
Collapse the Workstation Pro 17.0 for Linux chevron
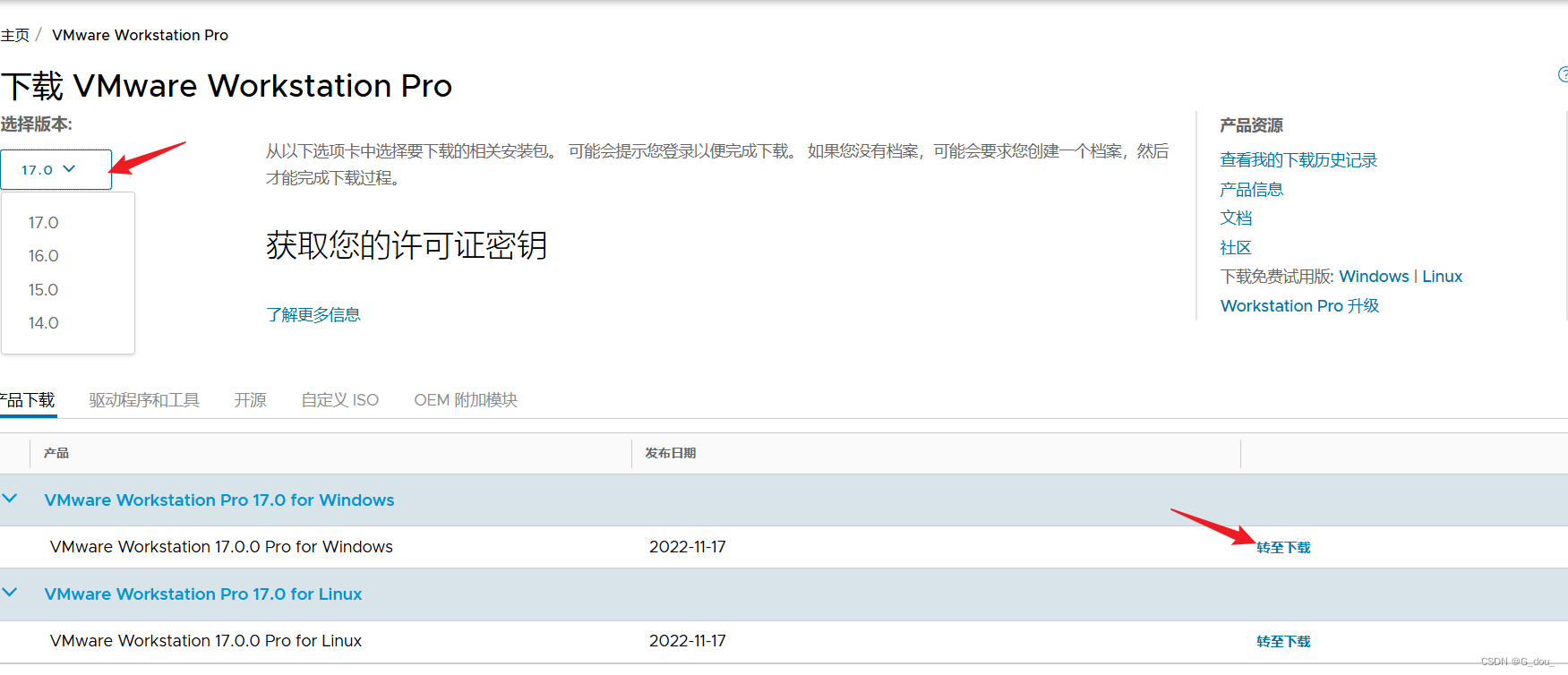click(10, 593)
